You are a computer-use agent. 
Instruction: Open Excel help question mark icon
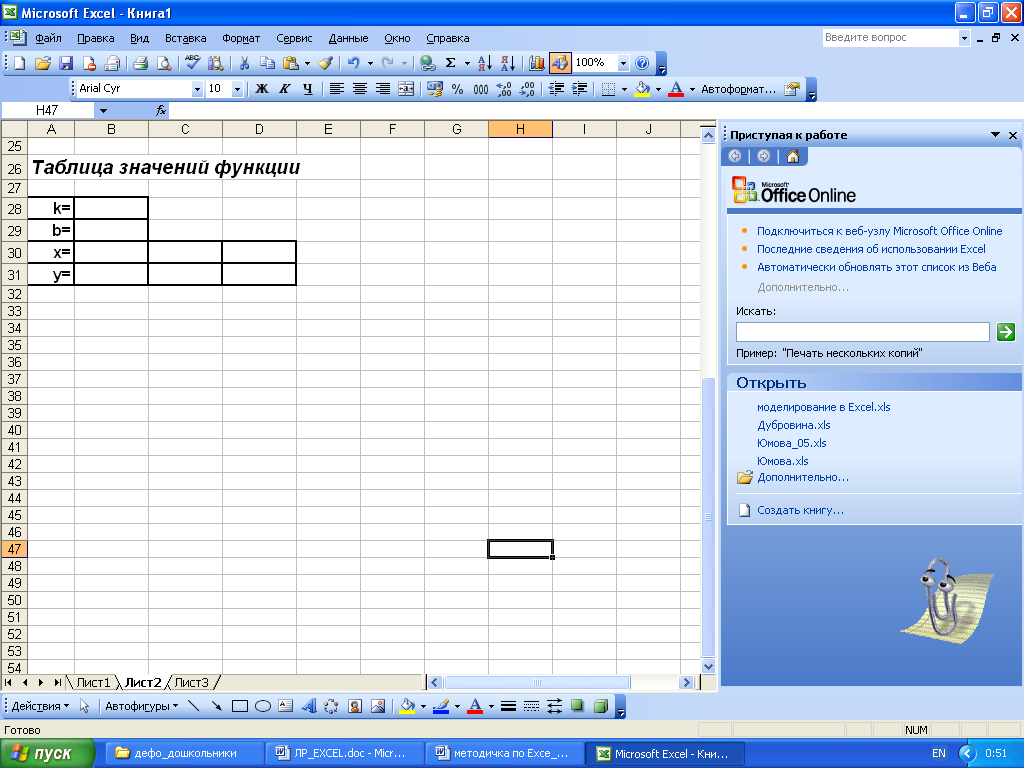coord(642,63)
